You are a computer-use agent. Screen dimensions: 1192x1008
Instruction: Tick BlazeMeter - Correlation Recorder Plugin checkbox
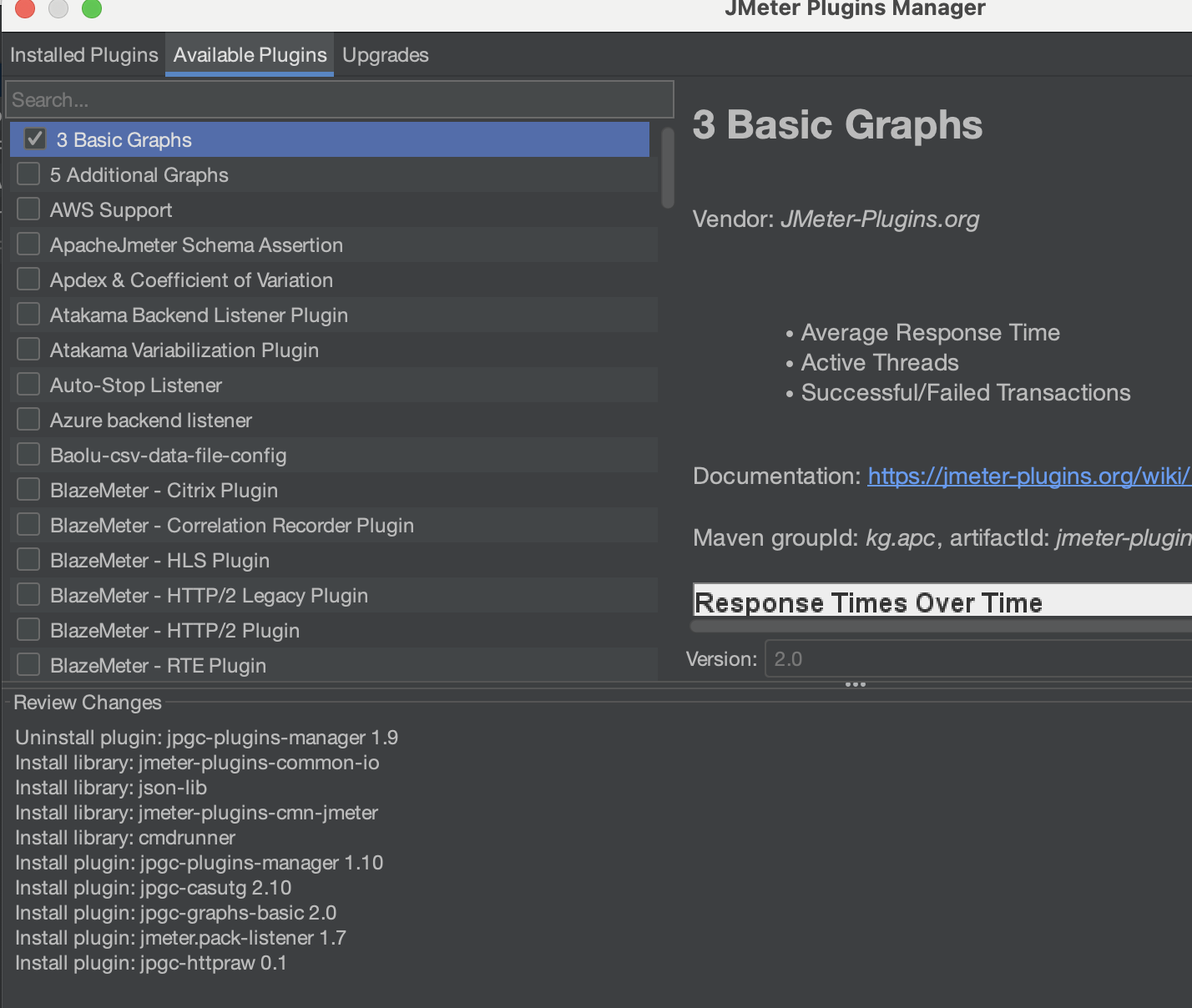click(28, 524)
